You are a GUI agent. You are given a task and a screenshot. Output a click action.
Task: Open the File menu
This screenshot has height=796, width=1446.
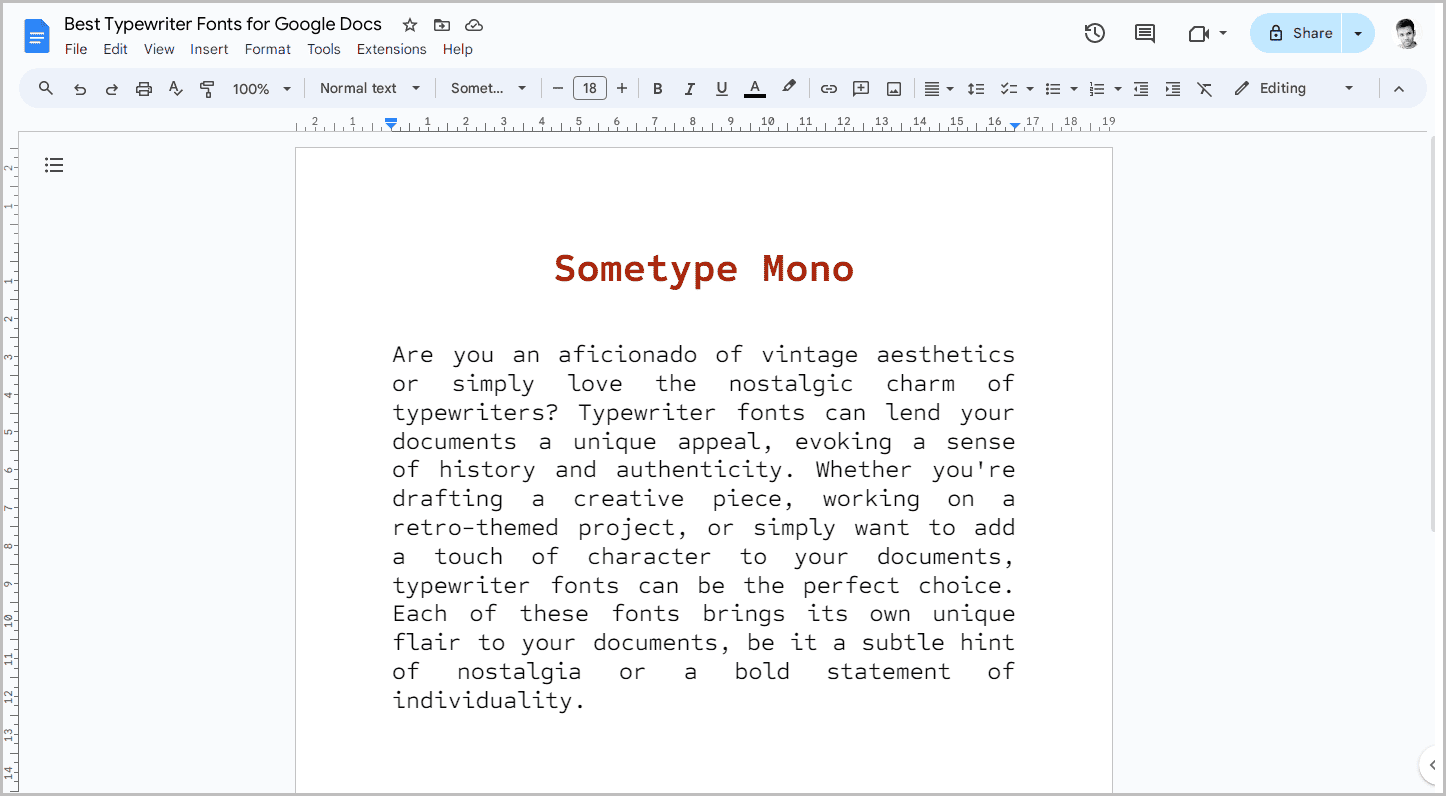point(76,49)
